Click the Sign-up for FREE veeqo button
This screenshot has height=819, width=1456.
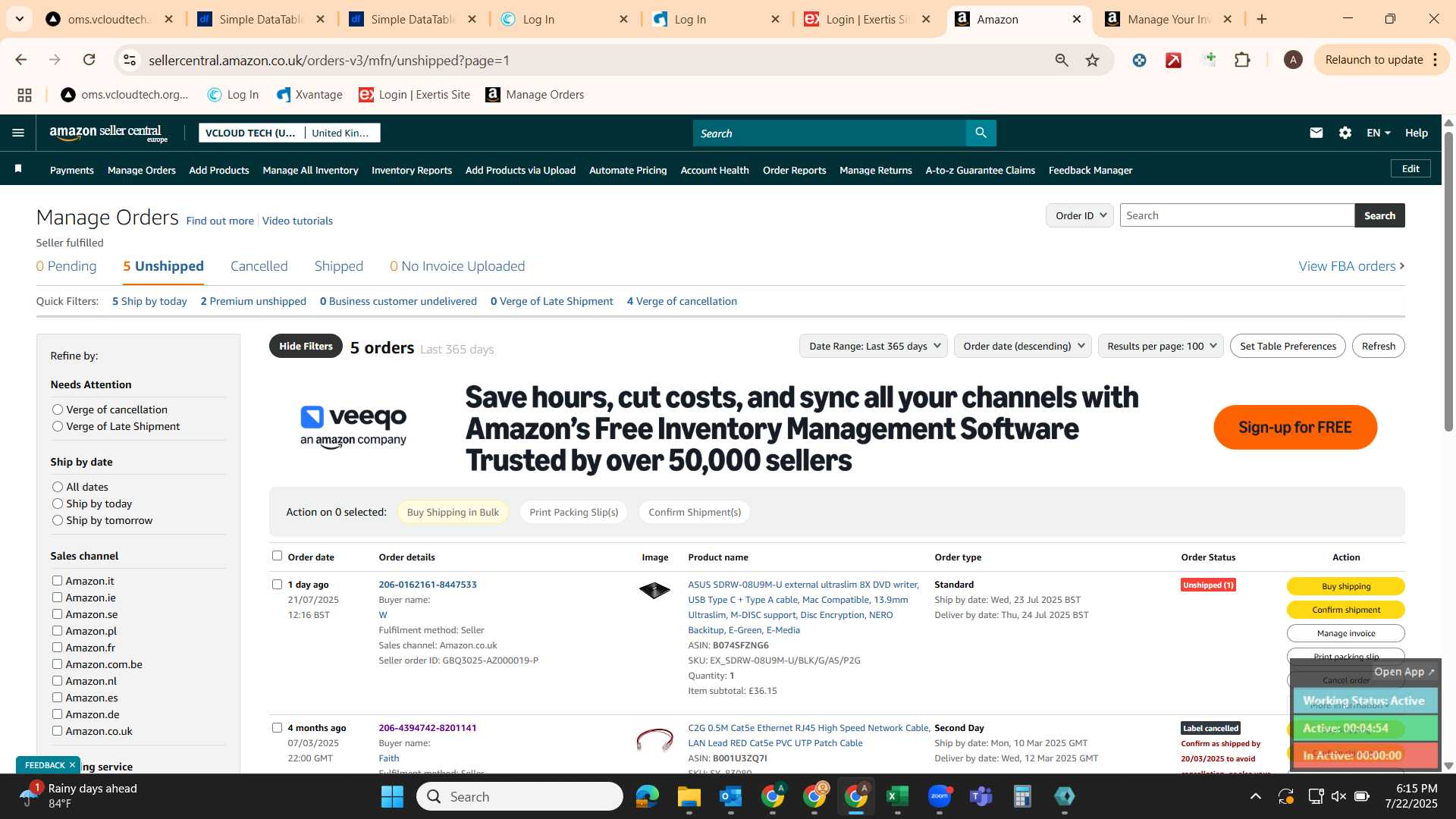[x=1294, y=427]
